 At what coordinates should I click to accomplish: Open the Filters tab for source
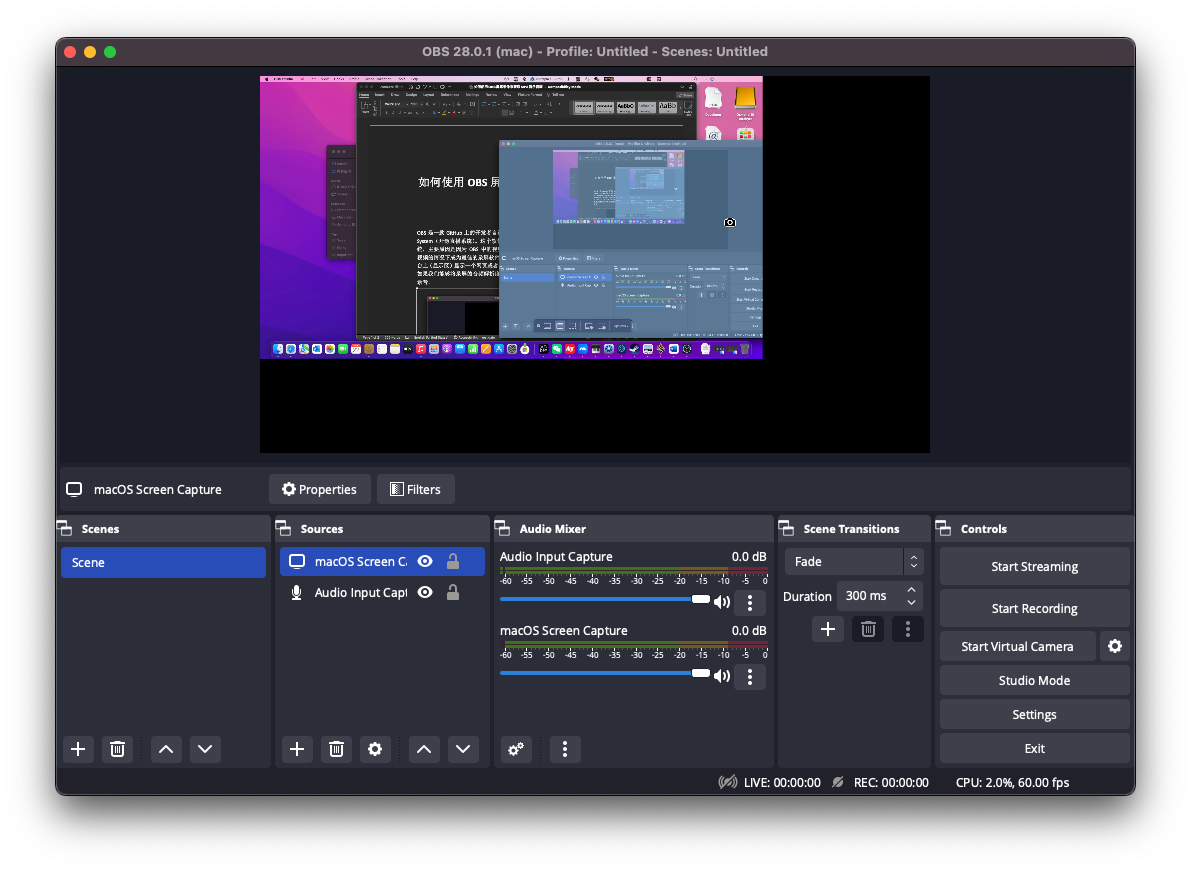tap(415, 490)
